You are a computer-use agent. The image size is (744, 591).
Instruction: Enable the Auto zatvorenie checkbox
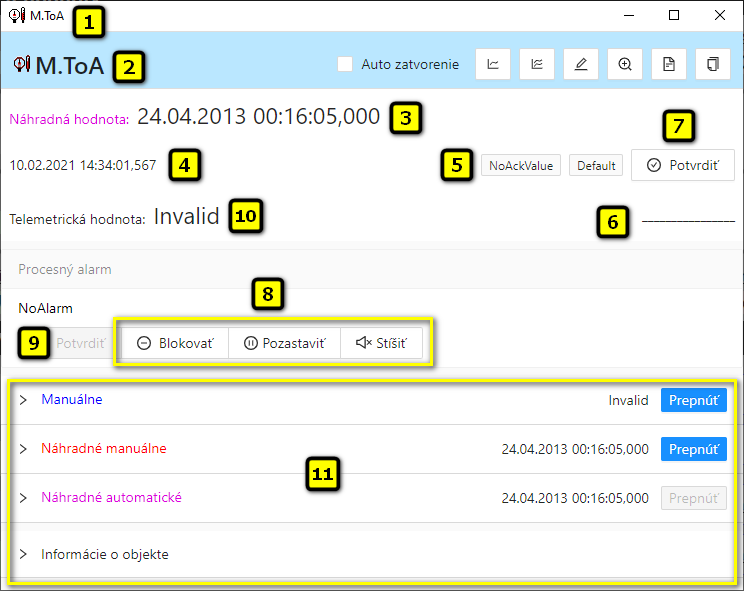point(345,64)
